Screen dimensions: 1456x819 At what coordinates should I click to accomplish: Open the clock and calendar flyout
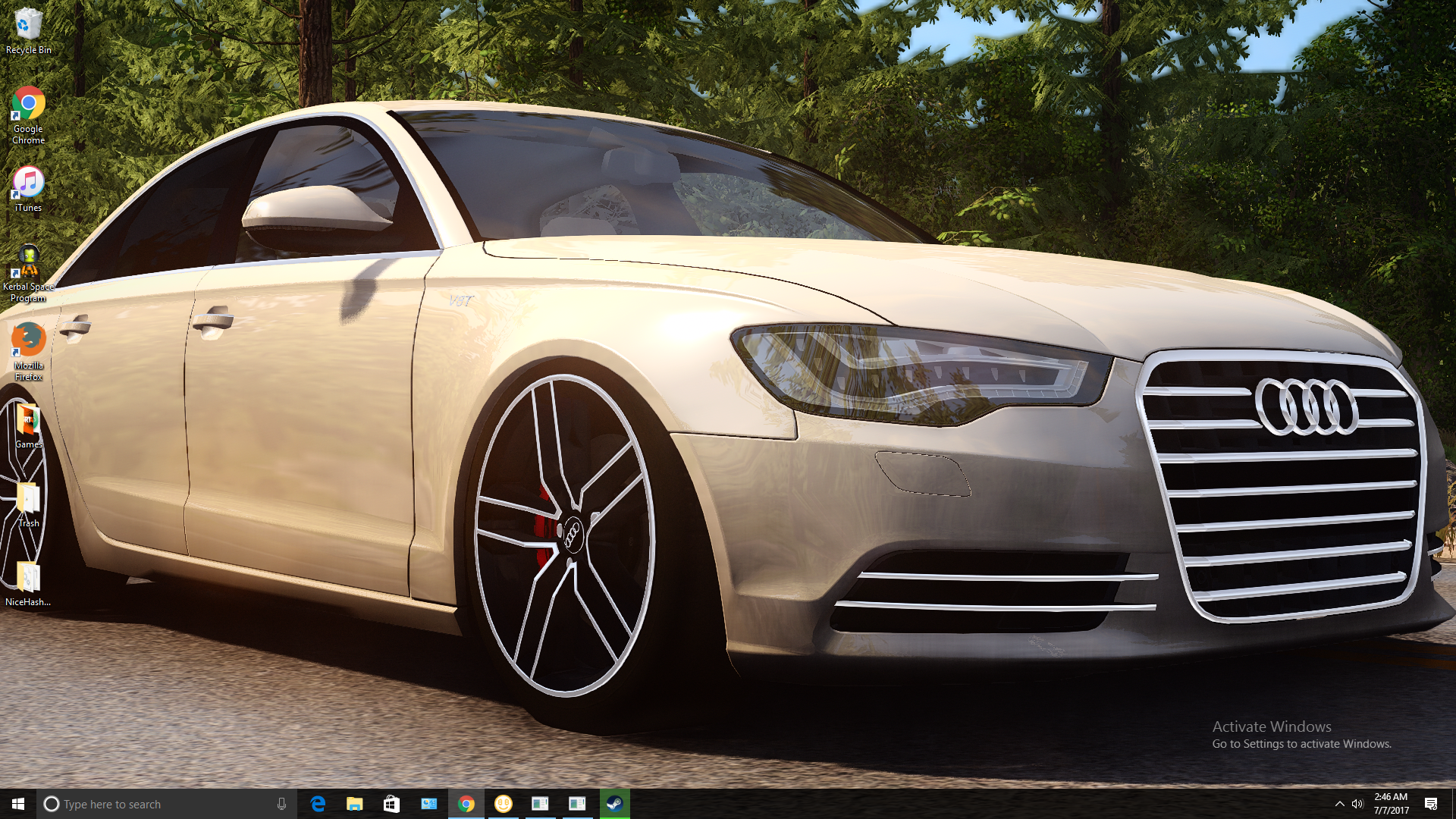[1391, 804]
